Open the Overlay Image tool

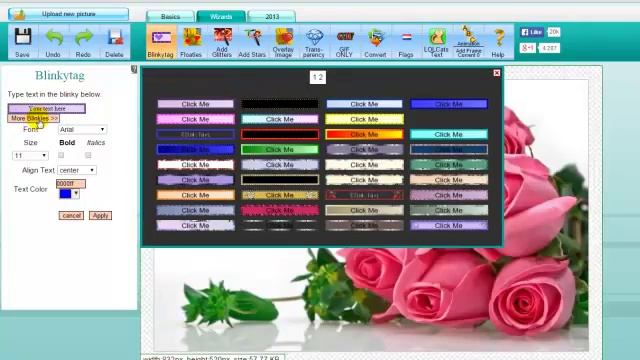283,42
